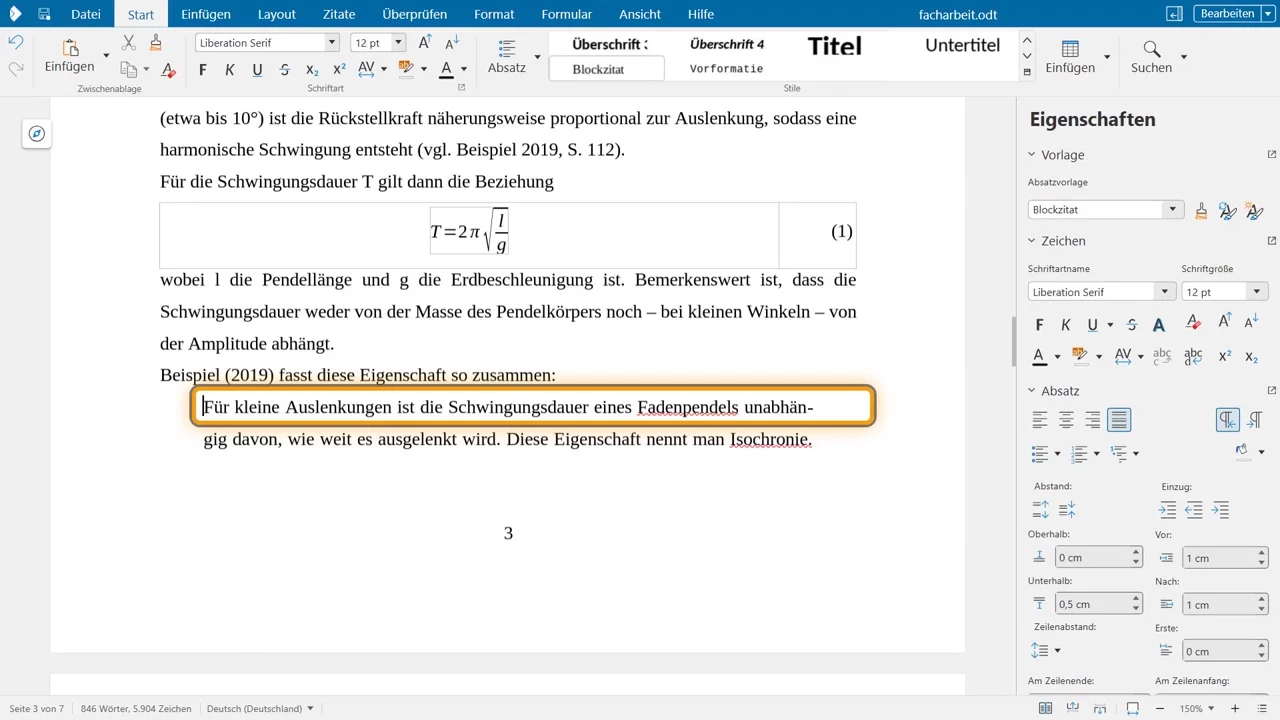Image resolution: width=1280 pixels, height=720 pixels.
Task: Open the Suchen search tool
Action: coord(1152,57)
